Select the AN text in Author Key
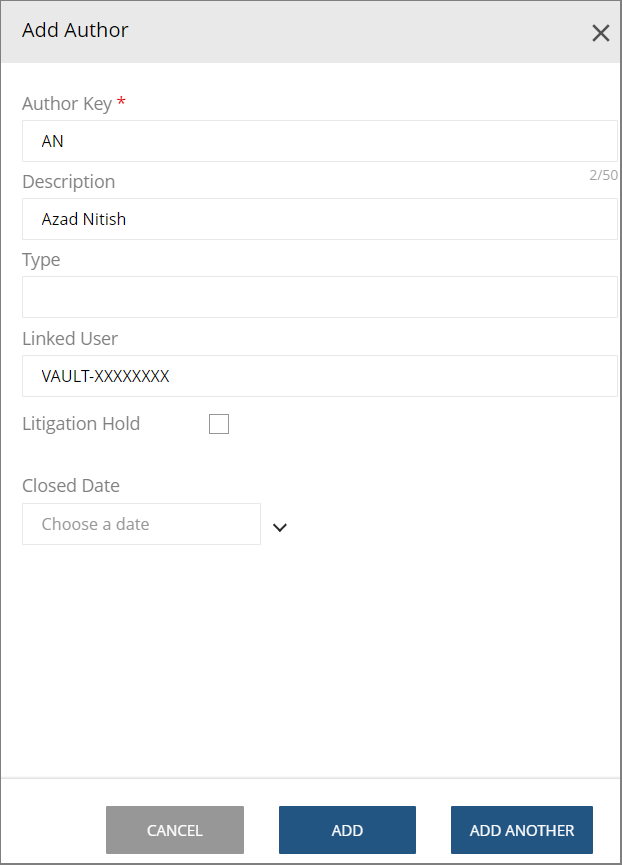 [x=53, y=141]
